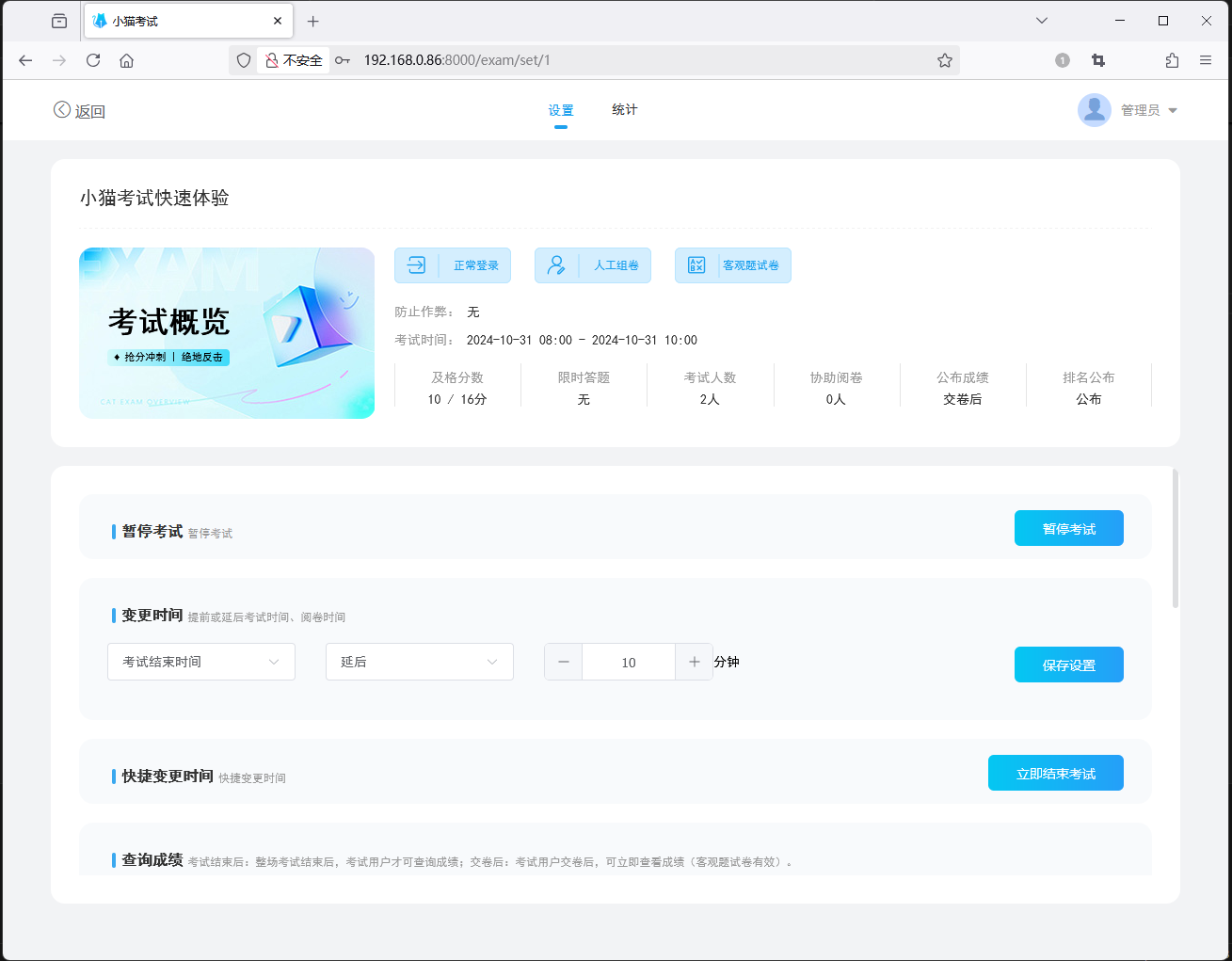Click the notification badge icon in toolbar
Image resolution: width=1232 pixels, height=961 pixels.
pos(1063,60)
